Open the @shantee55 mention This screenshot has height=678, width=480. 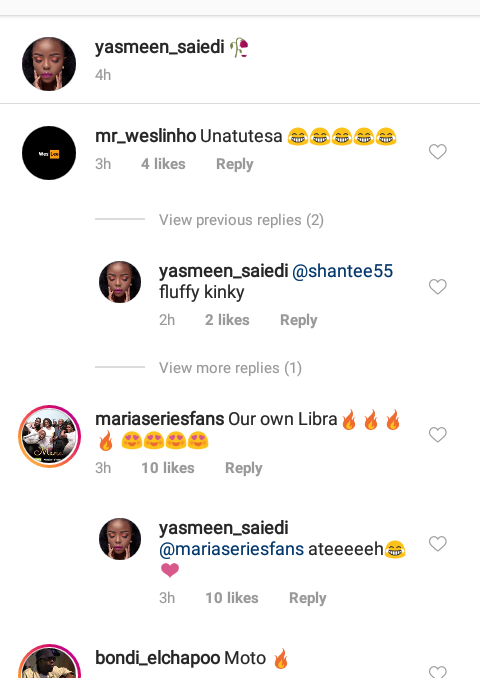pyautogui.click(x=342, y=271)
